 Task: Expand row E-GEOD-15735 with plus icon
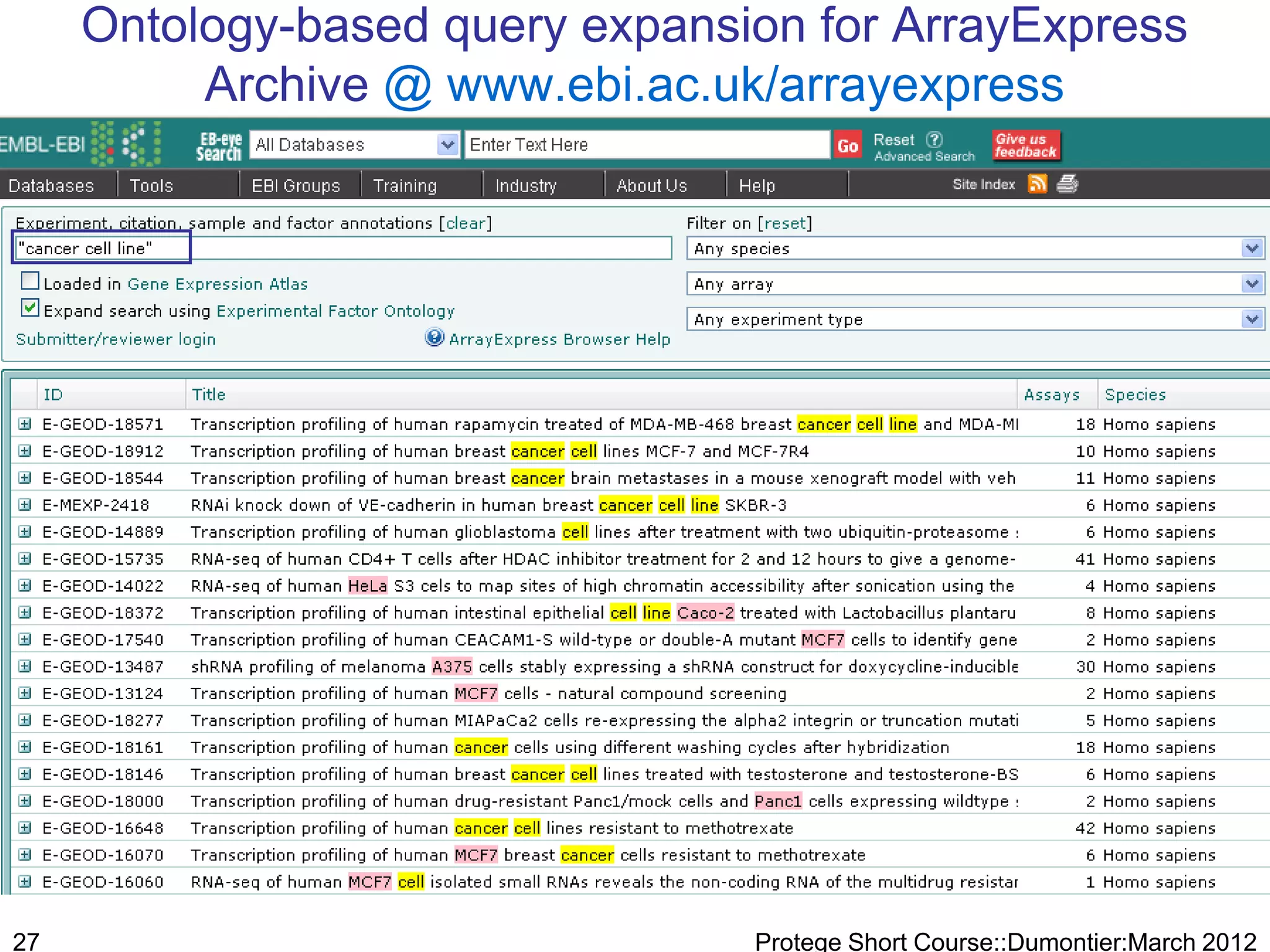pos(25,559)
